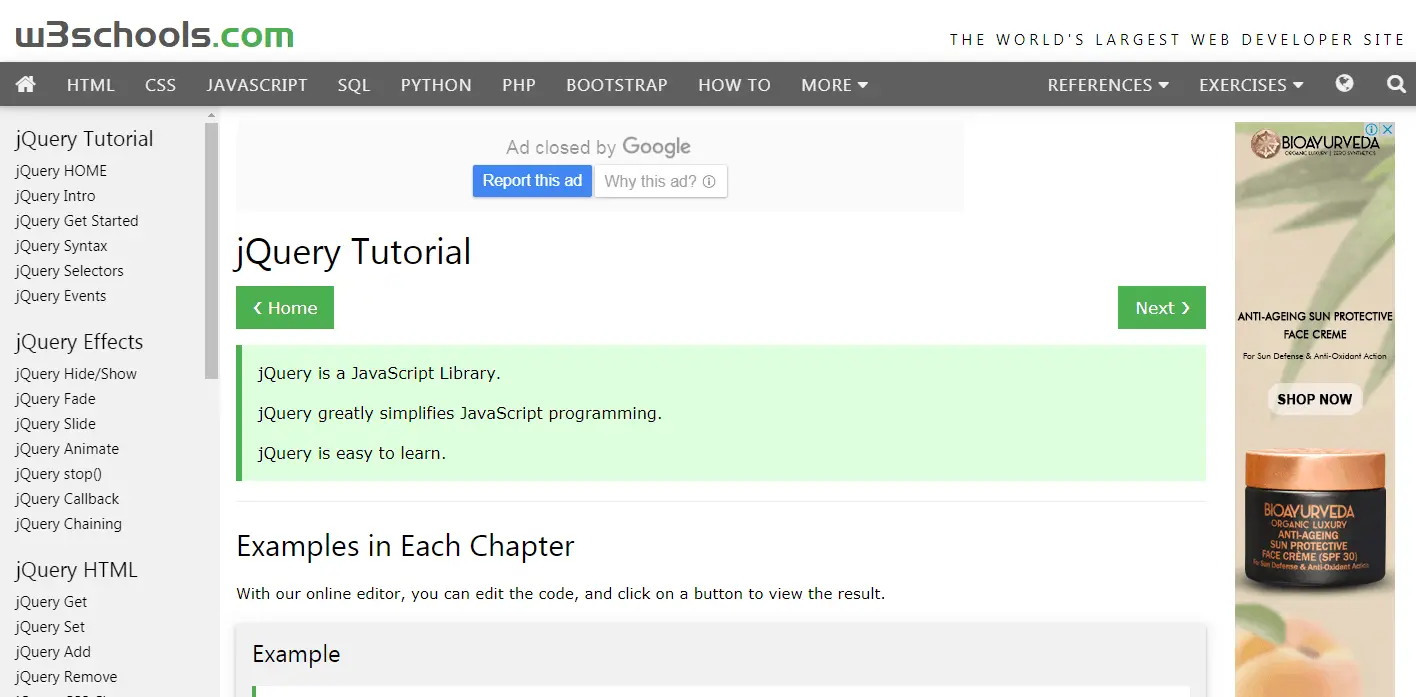Open jQuery Syntax sidebar link
The width and height of the screenshot is (1416, 697).
coord(61,246)
